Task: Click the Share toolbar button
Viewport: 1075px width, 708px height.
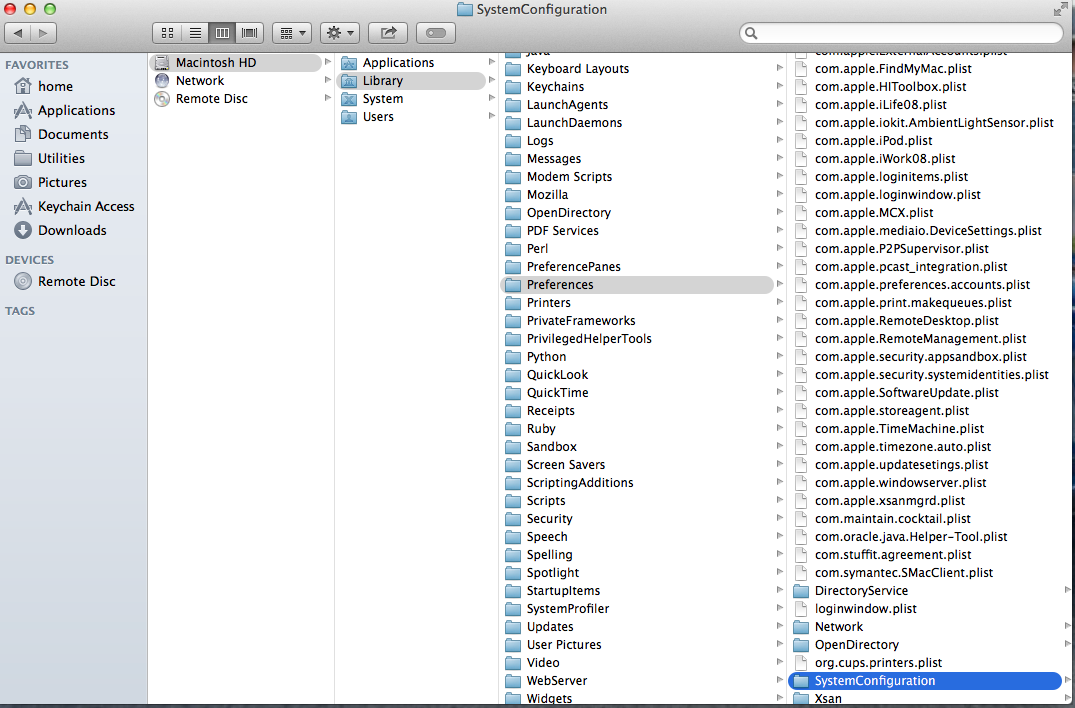Action: pos(388,33)
